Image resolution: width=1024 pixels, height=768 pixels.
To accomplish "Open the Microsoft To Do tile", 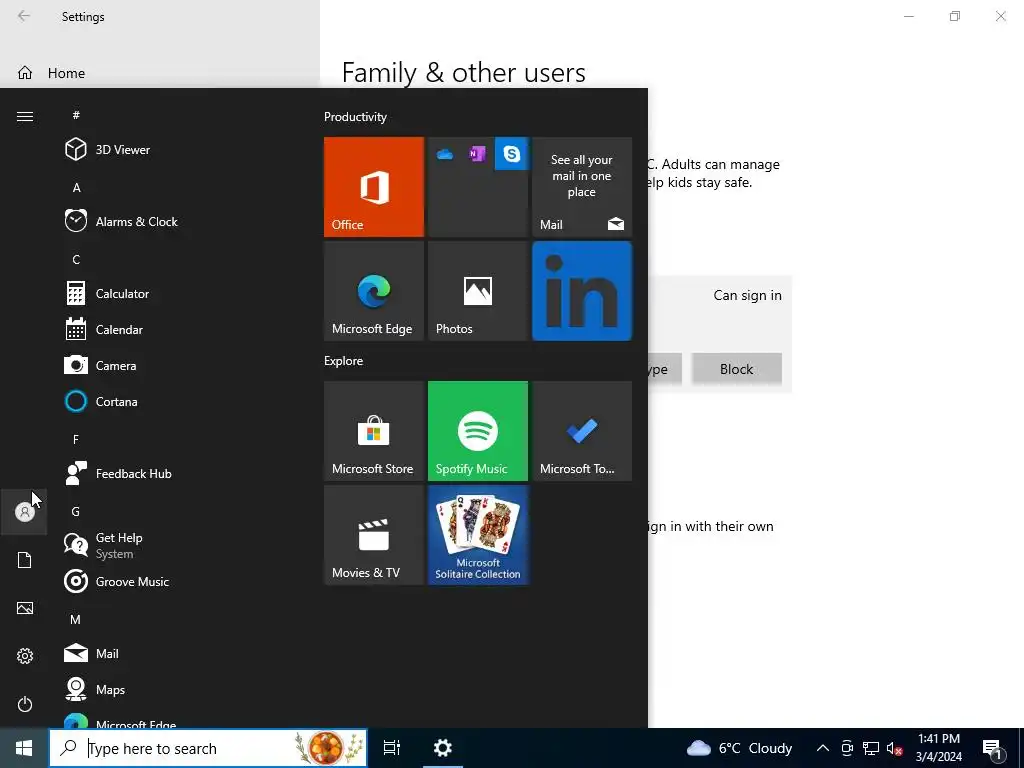I will click(x=582, y=431).
